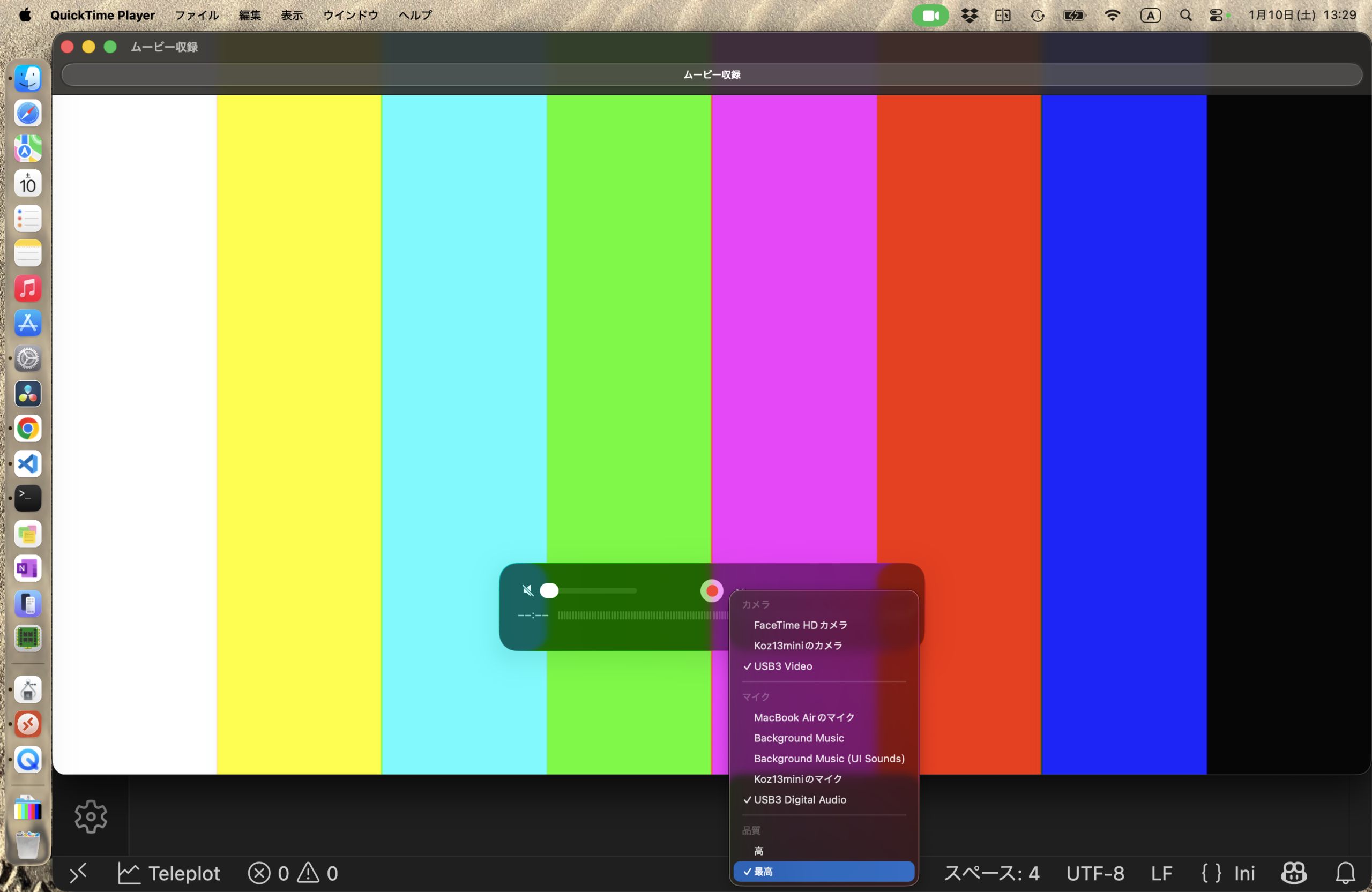Choose Koz13mini camera from list
The image size is (1372, 892).
[798, 646]
